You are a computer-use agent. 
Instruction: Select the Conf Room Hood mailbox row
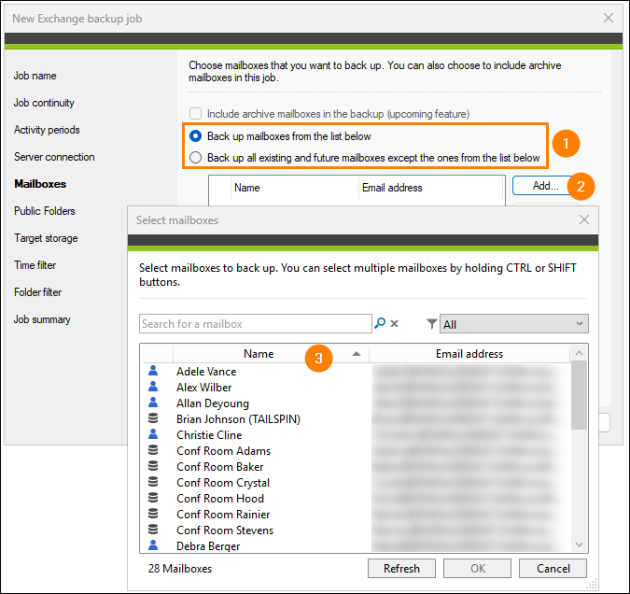[356, 498]
